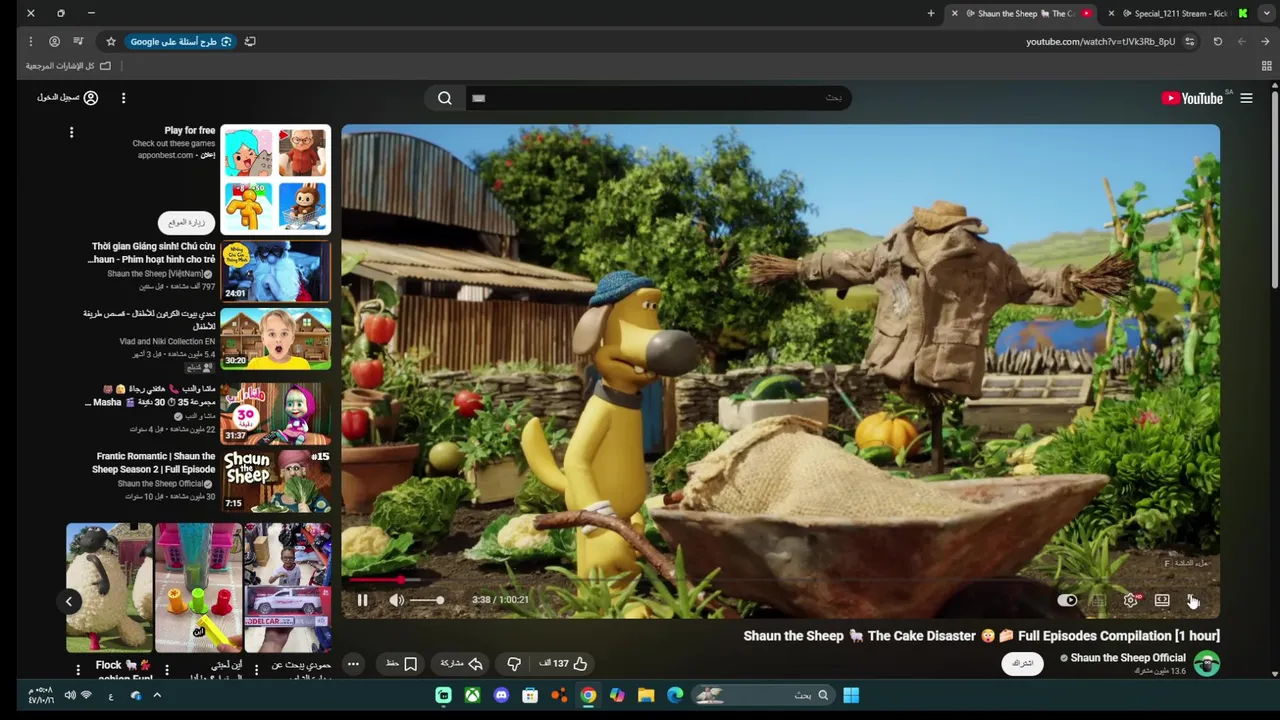This screenshot has width=1280, height=720.
Task: Open the 24:01 Christmas video thumbnail
Action: point(275,271)
